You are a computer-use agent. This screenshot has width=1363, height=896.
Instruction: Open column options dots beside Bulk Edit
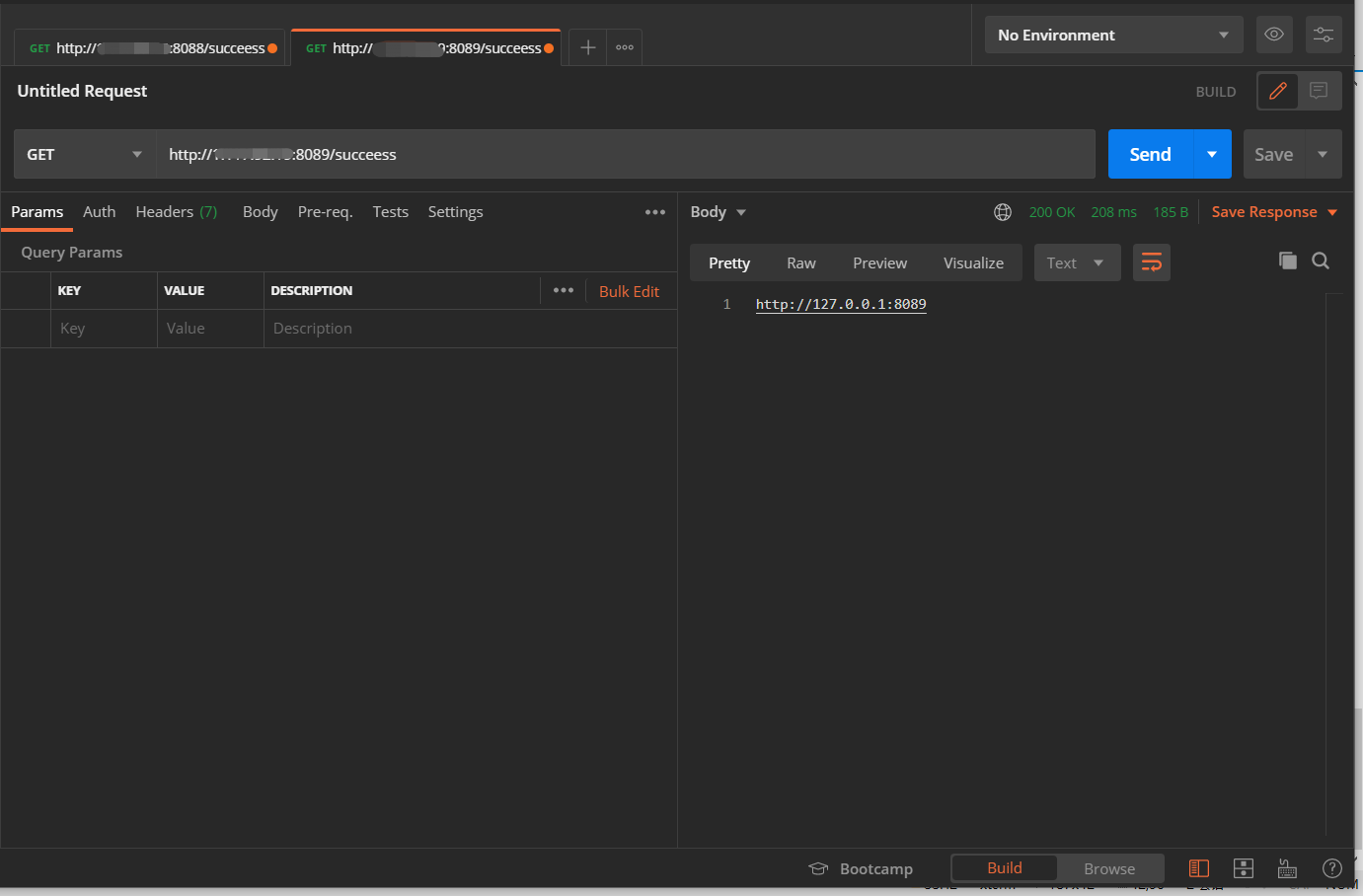(x=564, y=290)
